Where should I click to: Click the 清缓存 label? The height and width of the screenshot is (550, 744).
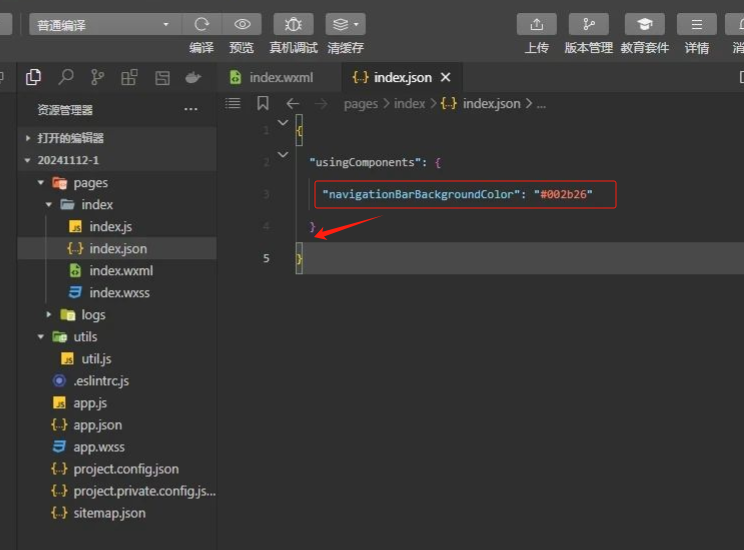tap(345, 48)
